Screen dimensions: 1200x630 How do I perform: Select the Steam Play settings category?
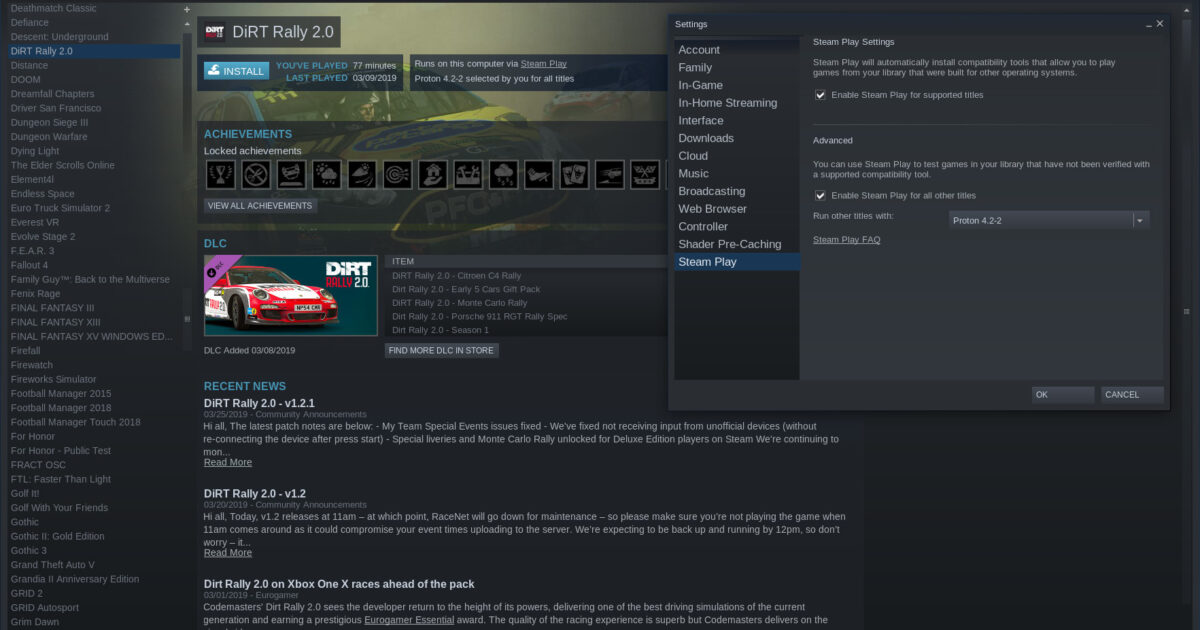click(737, 262)
